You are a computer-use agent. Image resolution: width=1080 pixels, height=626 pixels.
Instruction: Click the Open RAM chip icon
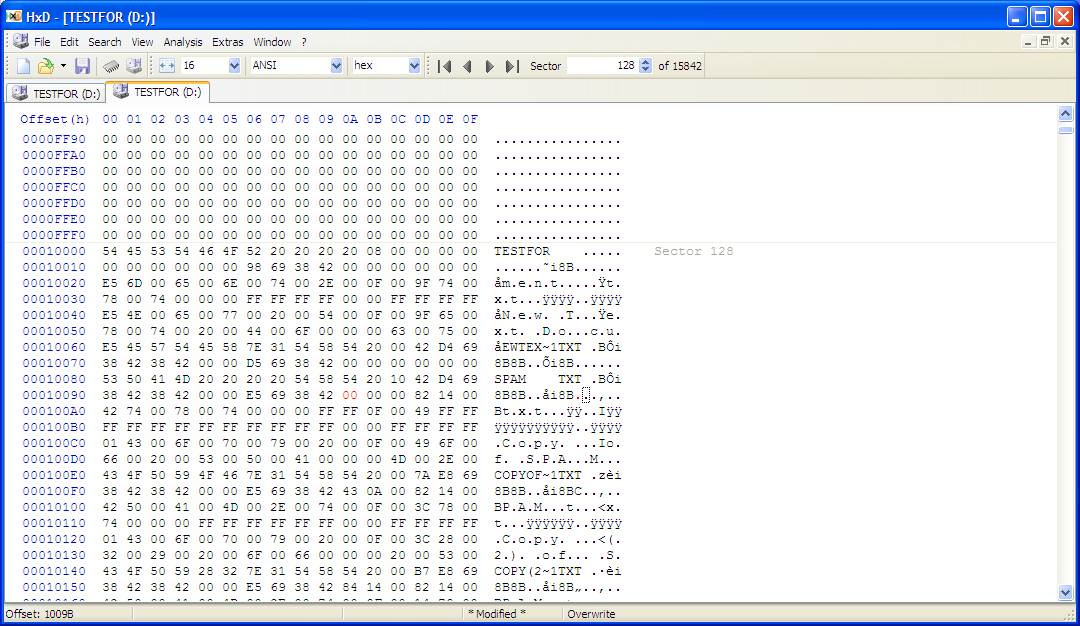tap(111, 66)
